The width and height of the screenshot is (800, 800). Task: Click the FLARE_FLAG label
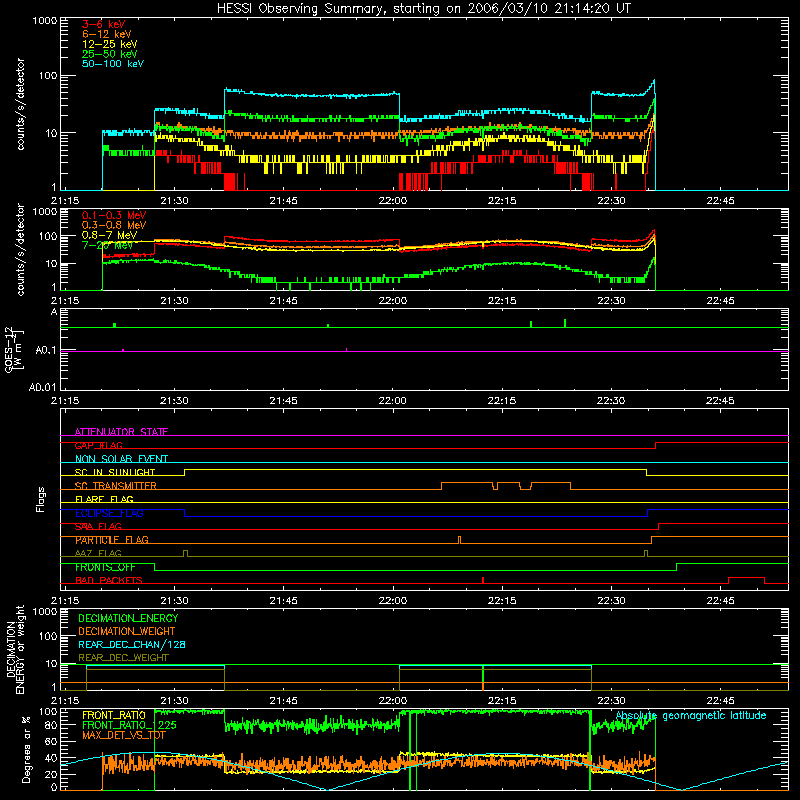tap(104, 499)
